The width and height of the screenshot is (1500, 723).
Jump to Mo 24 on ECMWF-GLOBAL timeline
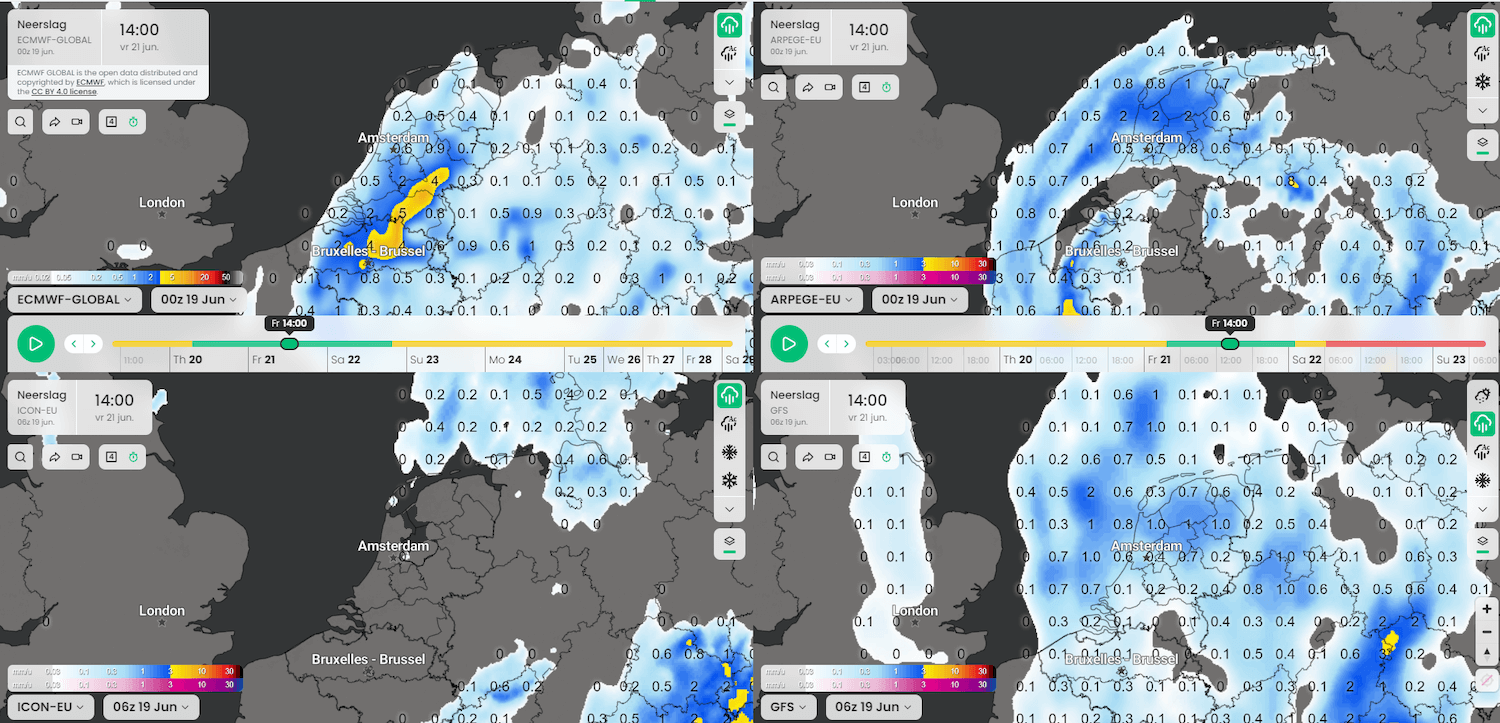pyautogui.click(x=505, y=360)
